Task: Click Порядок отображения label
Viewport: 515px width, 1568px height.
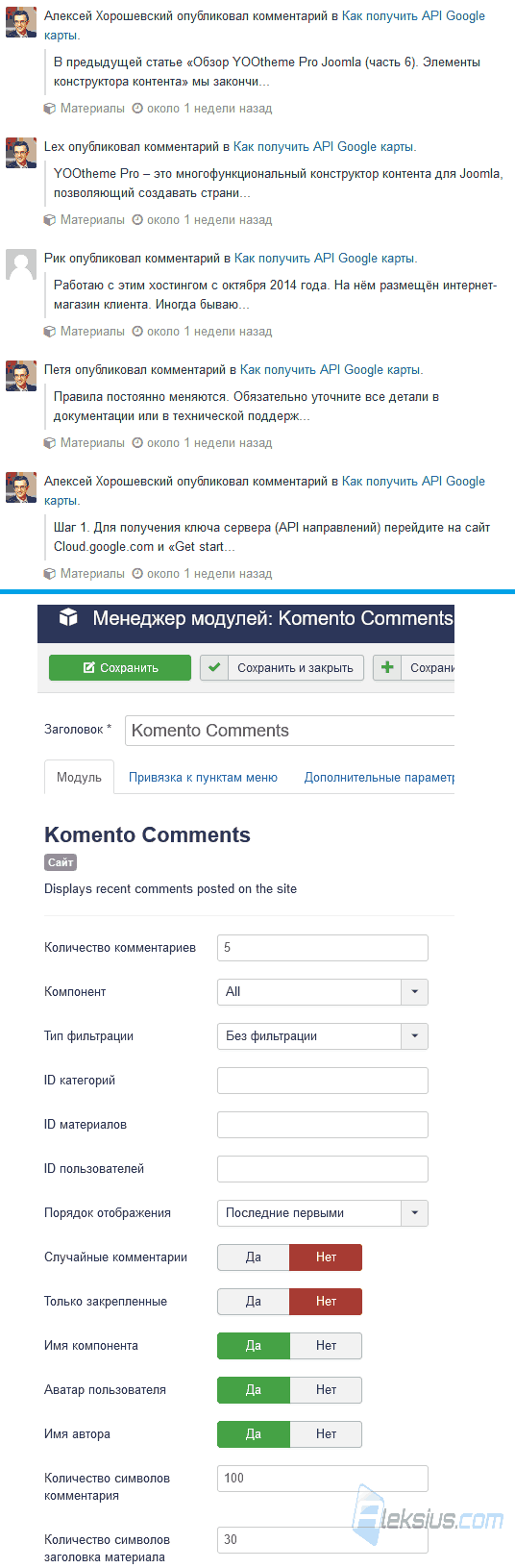Action: [108, 1213]
